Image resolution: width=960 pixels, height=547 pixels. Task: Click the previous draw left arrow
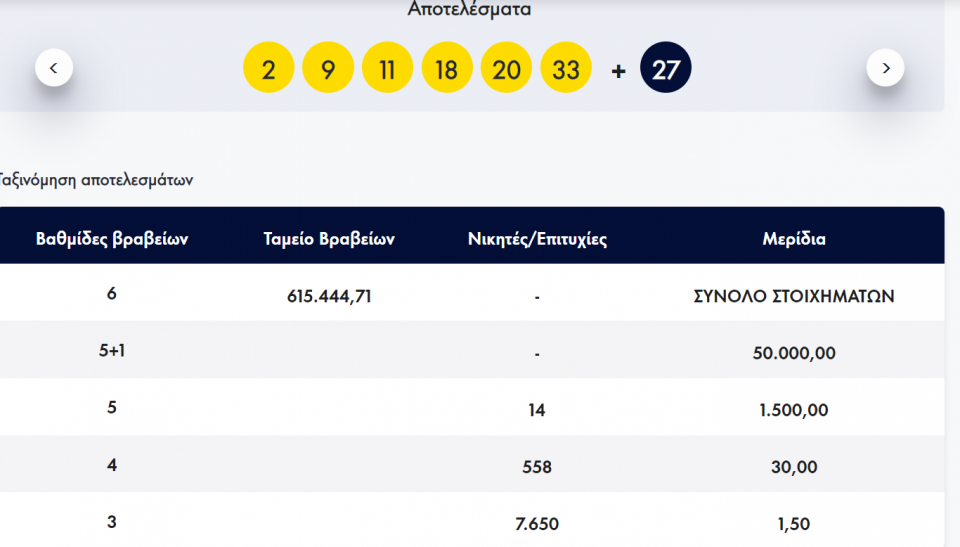tap(54, 68)
